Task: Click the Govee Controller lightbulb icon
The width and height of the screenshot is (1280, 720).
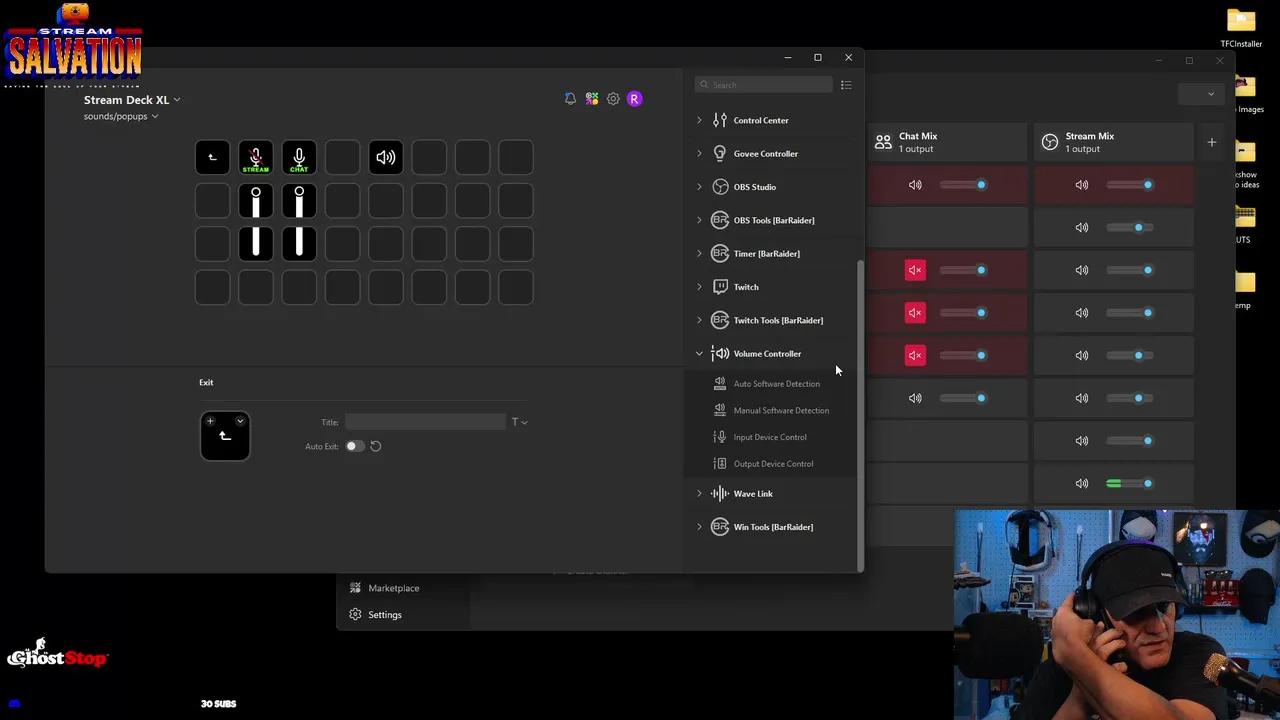Action: (720, 153)
